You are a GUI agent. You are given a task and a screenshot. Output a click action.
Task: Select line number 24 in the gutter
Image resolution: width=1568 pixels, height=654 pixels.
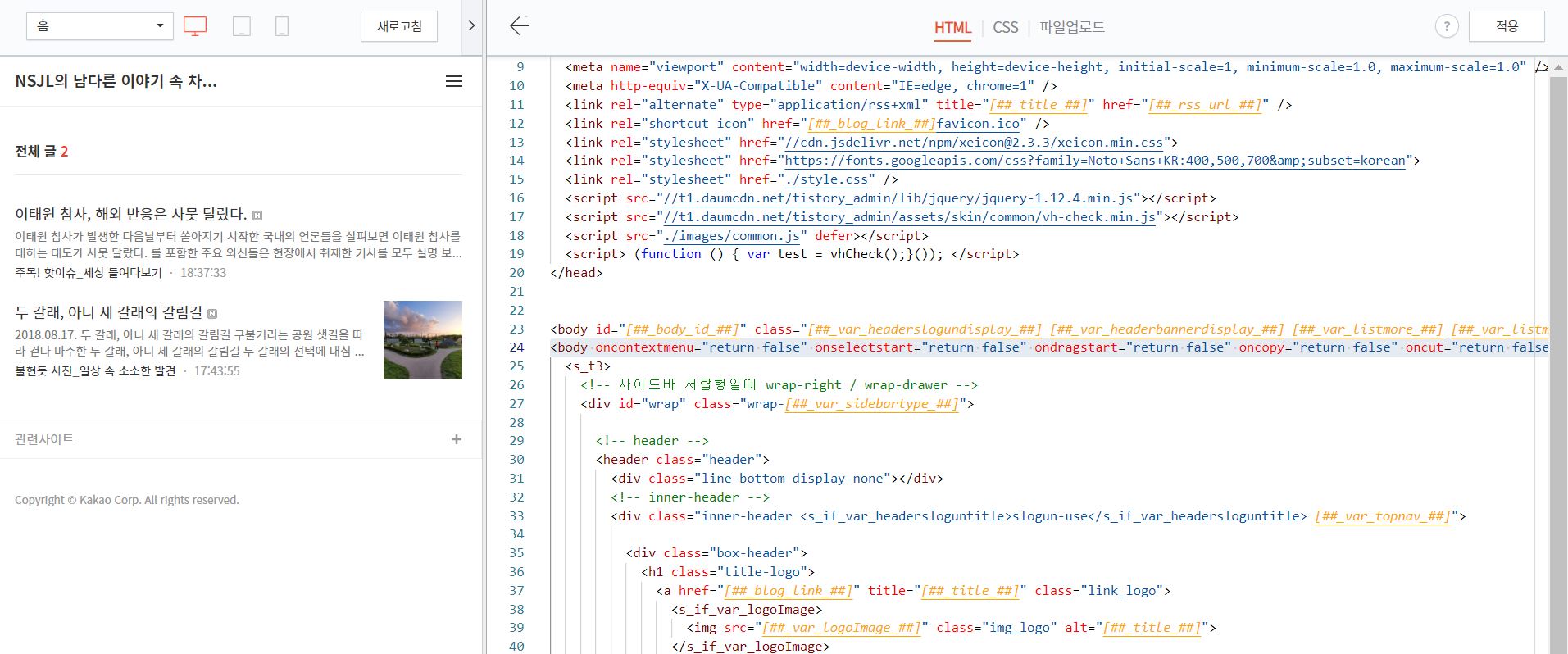point(516,347)
